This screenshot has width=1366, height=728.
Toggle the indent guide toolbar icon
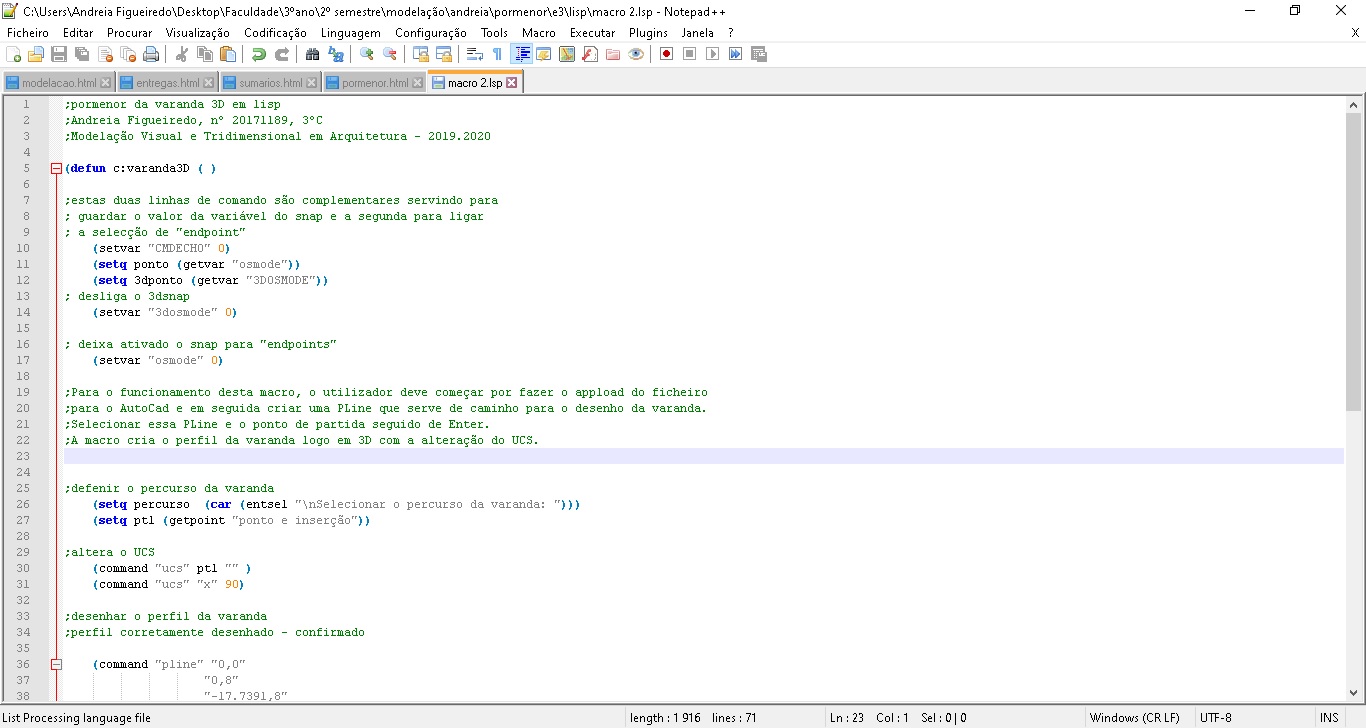coord(521,54)
